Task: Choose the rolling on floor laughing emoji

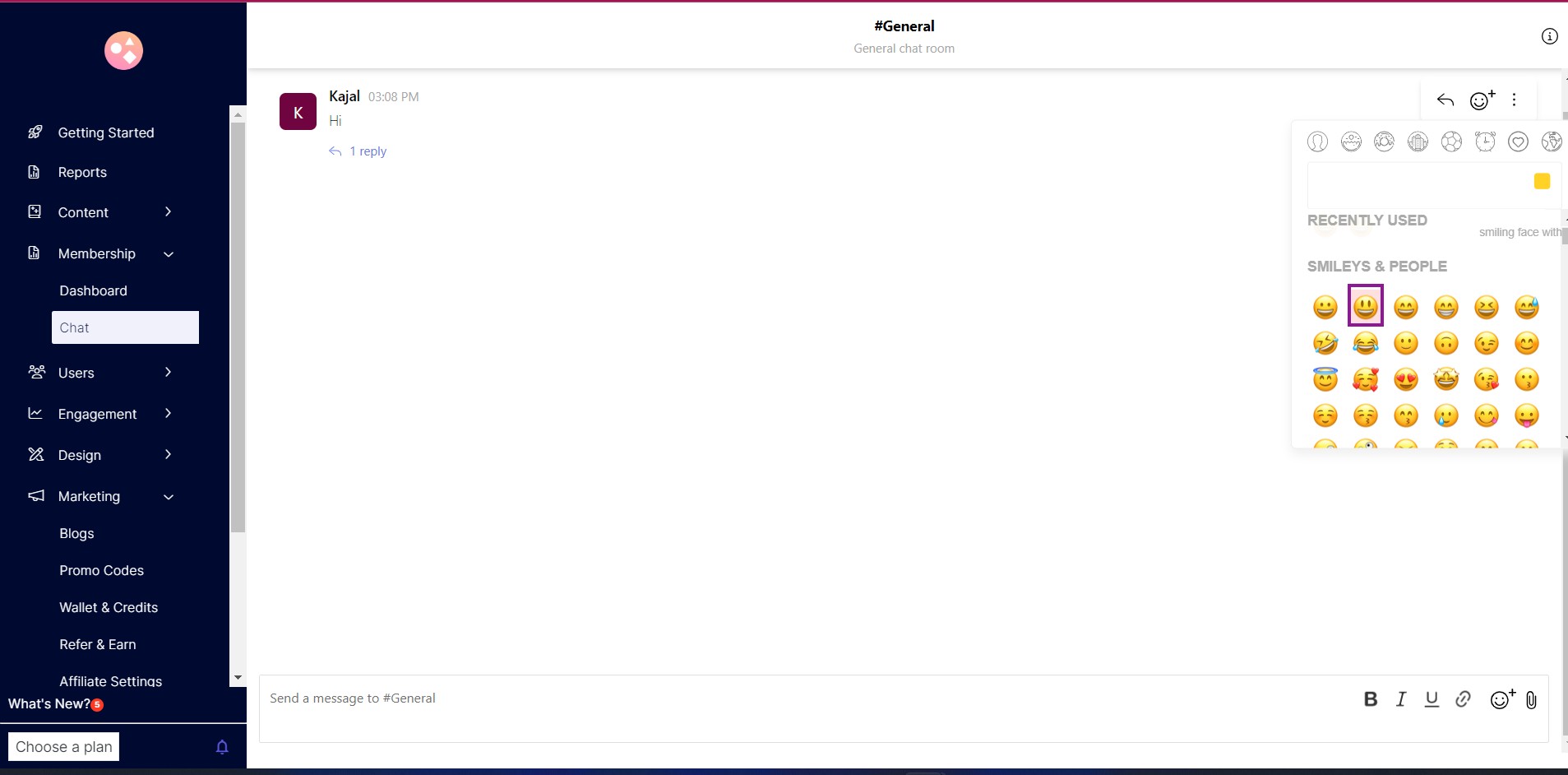Action: (1325, 343)
